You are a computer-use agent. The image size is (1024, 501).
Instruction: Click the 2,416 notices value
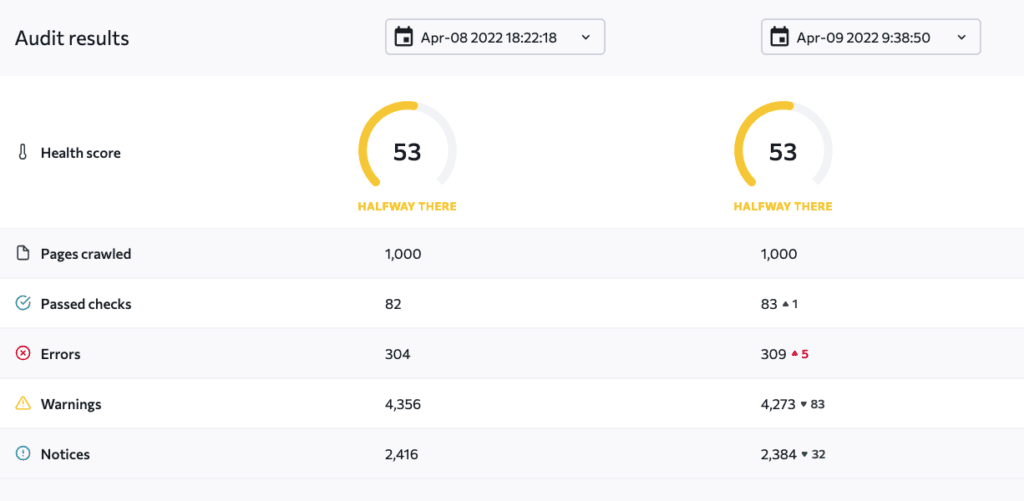pyautogui.click(x=401, y=454)
